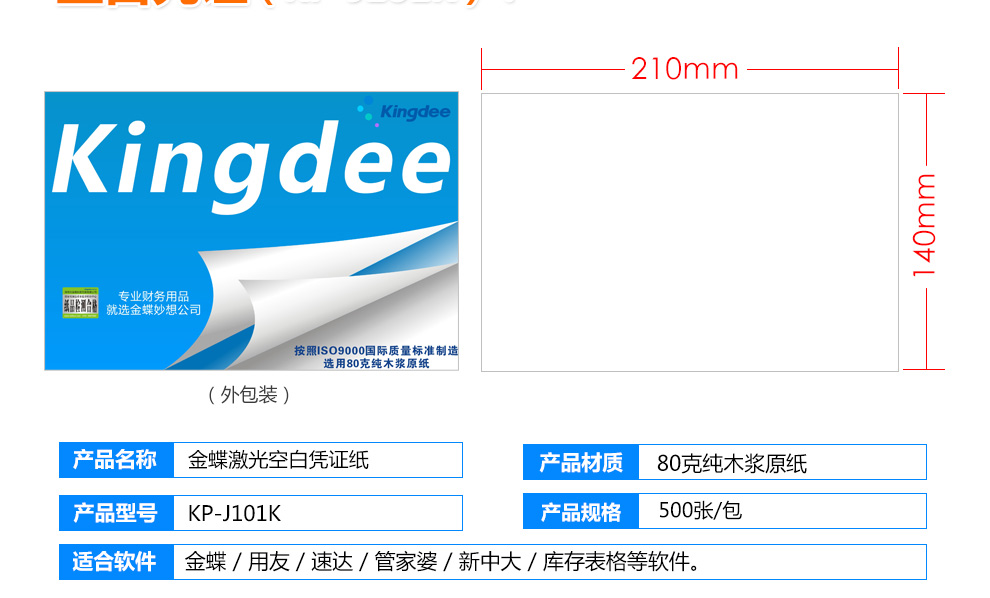The image size is (990, 598).
Task: Click the small Kingdee logo top-right of package
Action: pos(404,112)
